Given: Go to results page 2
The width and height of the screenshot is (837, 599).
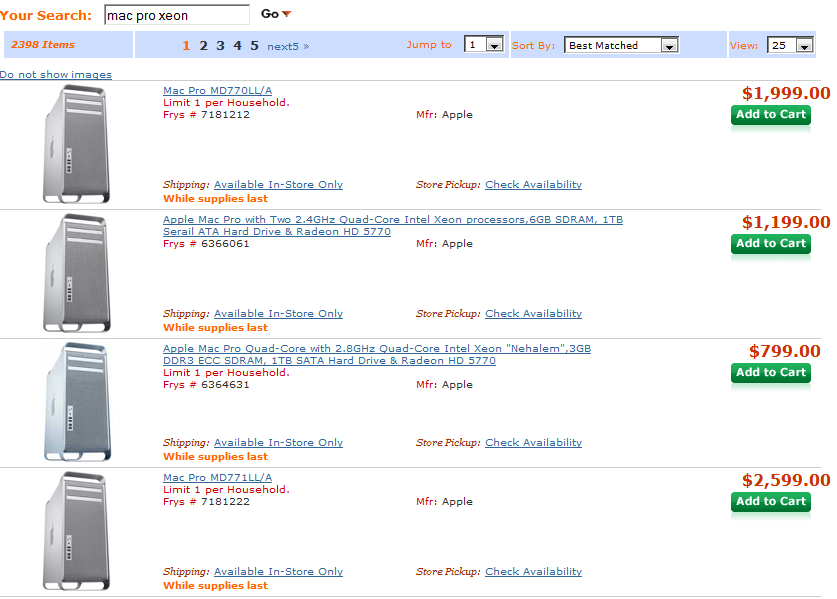Looking at the screenshot, I should click(x=203, y=46).
